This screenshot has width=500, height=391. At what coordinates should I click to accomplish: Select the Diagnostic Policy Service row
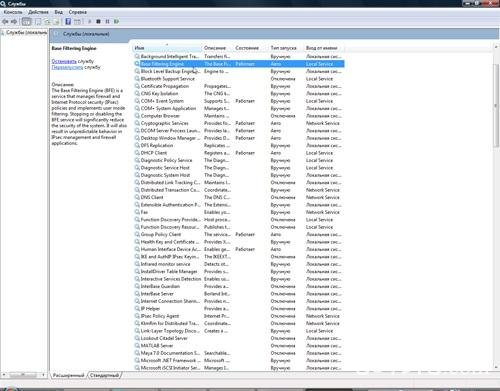[x=239, y=160]
